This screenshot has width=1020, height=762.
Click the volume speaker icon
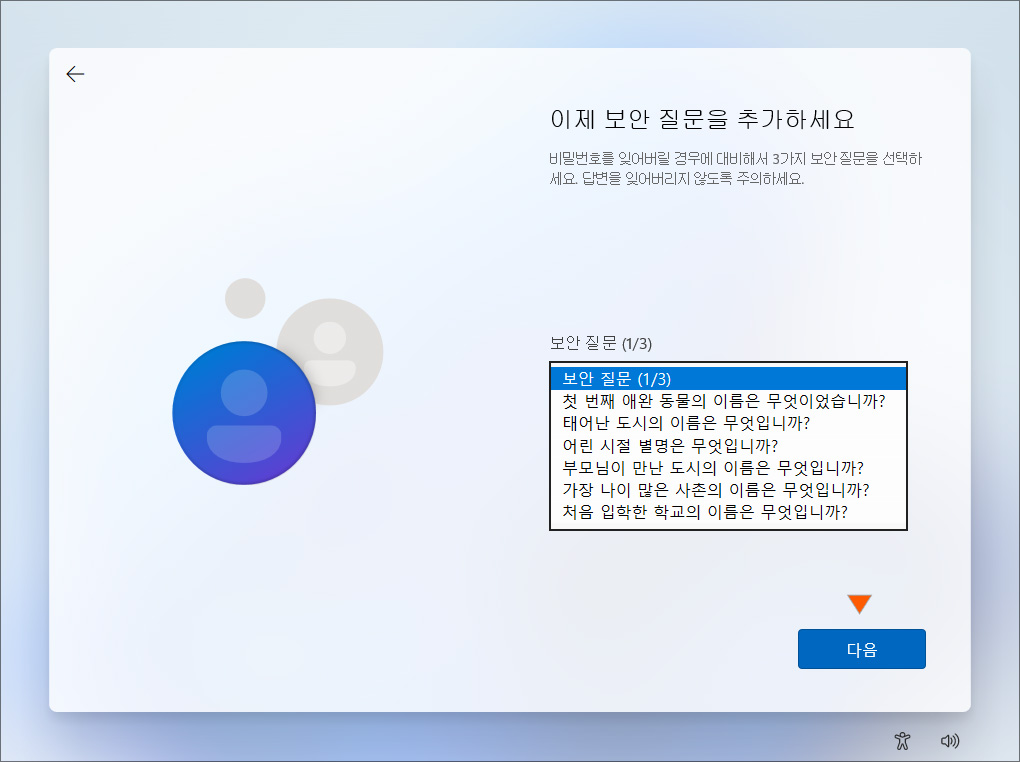tap(950, 741)
